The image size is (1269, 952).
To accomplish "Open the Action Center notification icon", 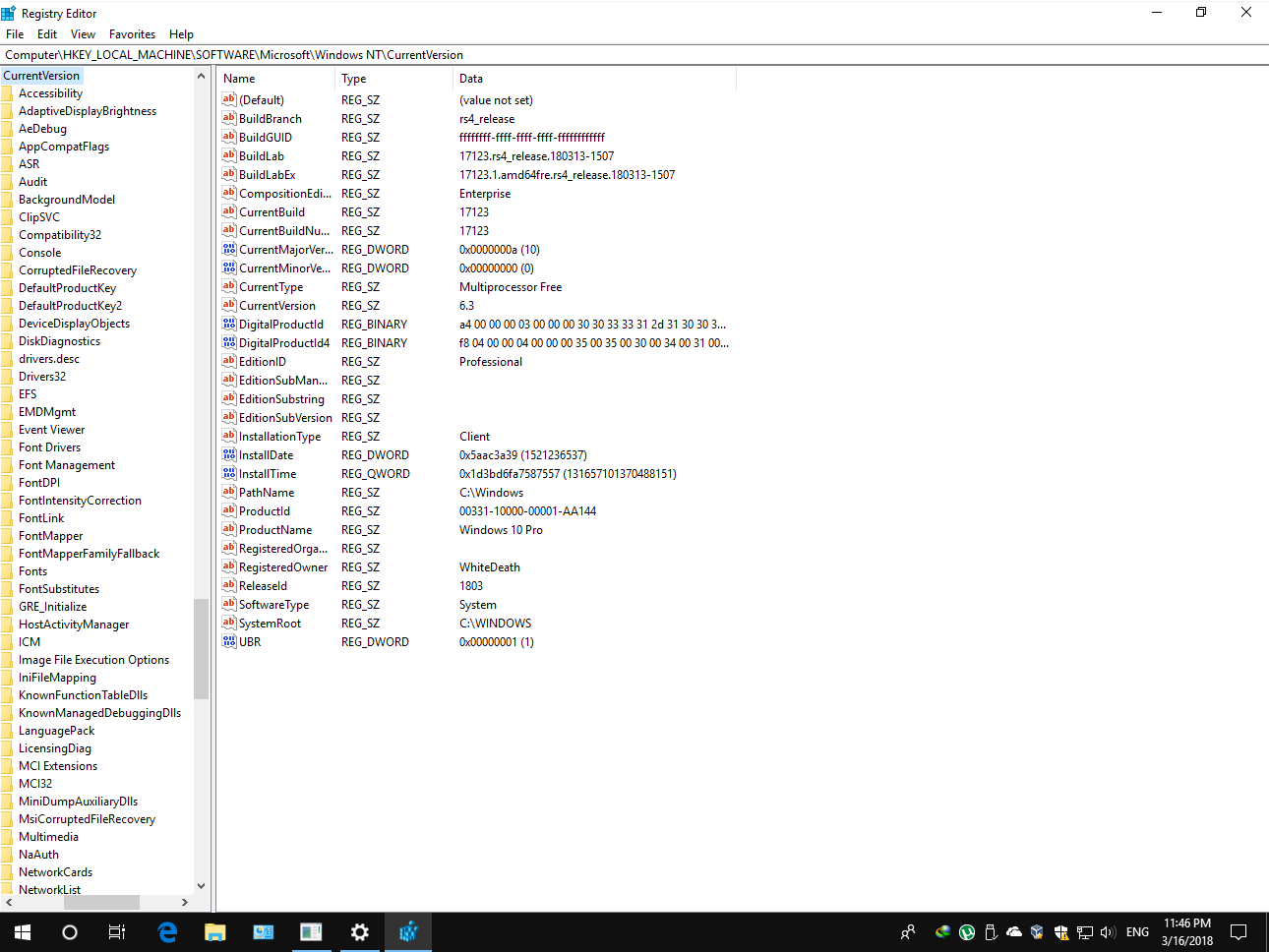I will coord(1239,931).
